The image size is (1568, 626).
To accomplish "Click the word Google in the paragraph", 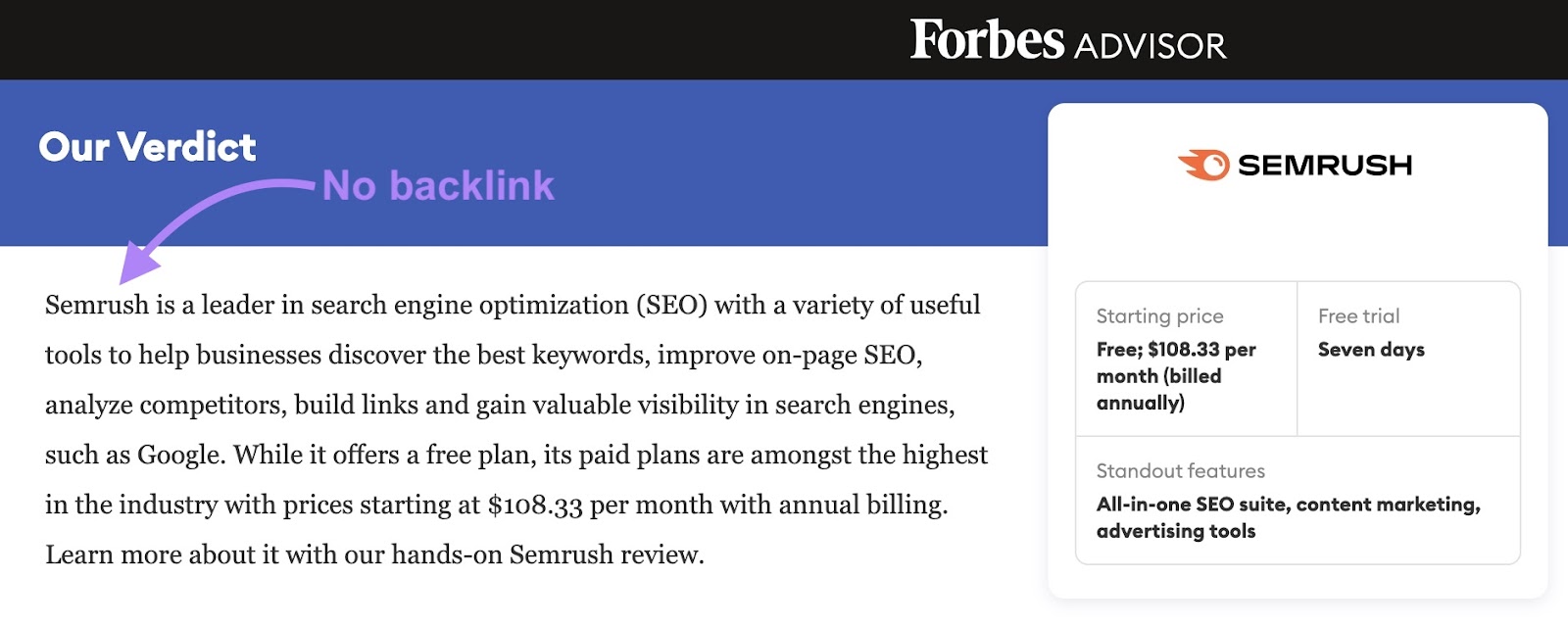I will (179, 455).
